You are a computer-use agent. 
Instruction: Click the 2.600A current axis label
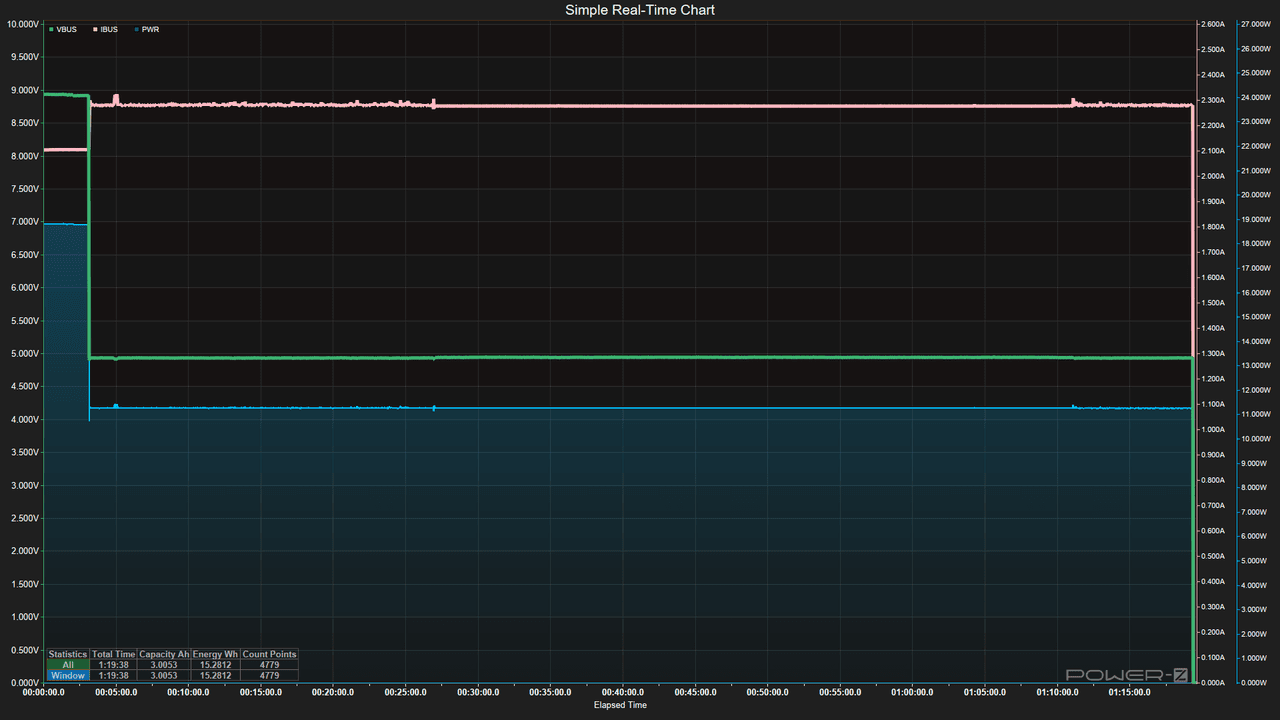[x=1213, y=24]
